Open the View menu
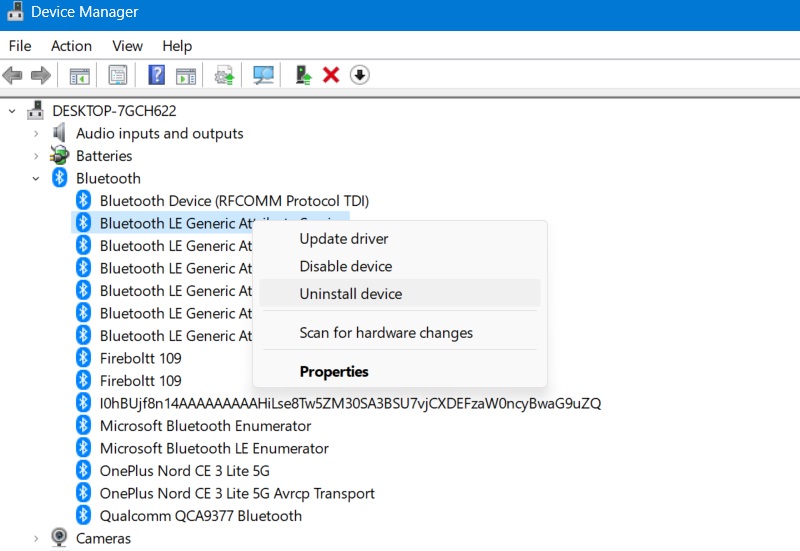Screen dimensions: 800x551 tap(128, 46)
